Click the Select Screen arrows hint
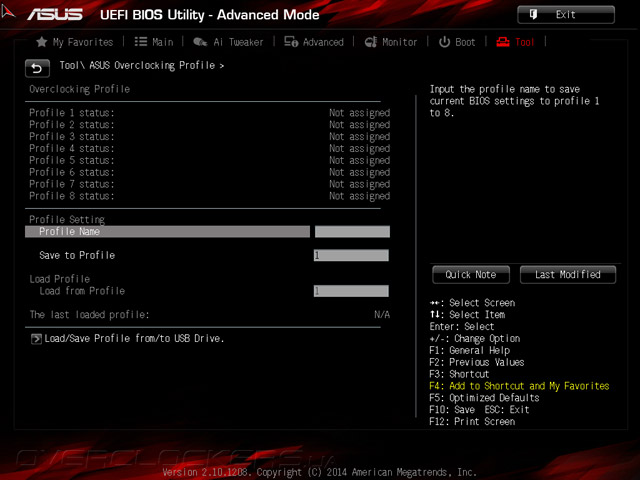The height and width of the screenshot is (480, 640). click(x=472, y=303)
